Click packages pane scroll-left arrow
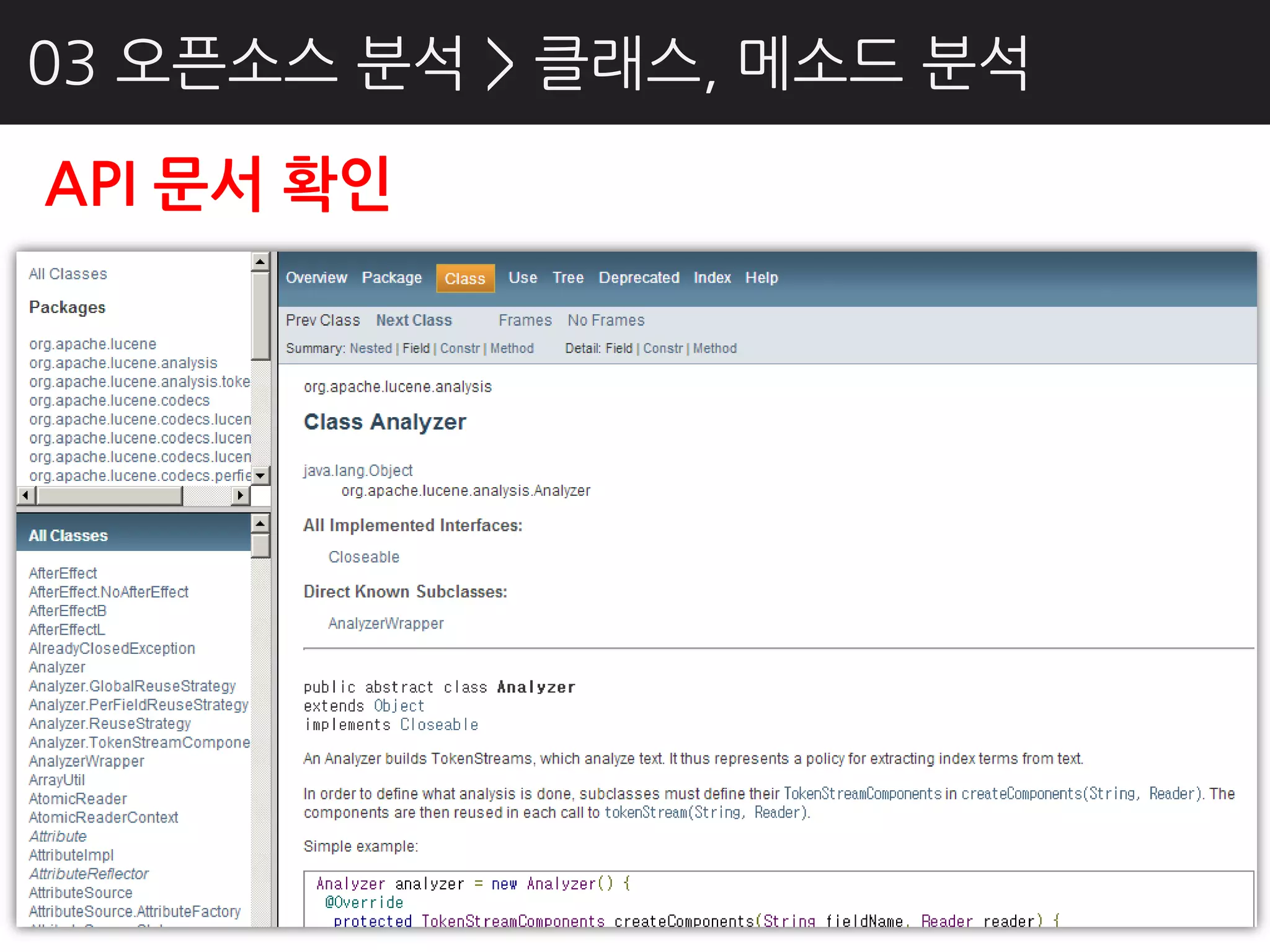 25,495
